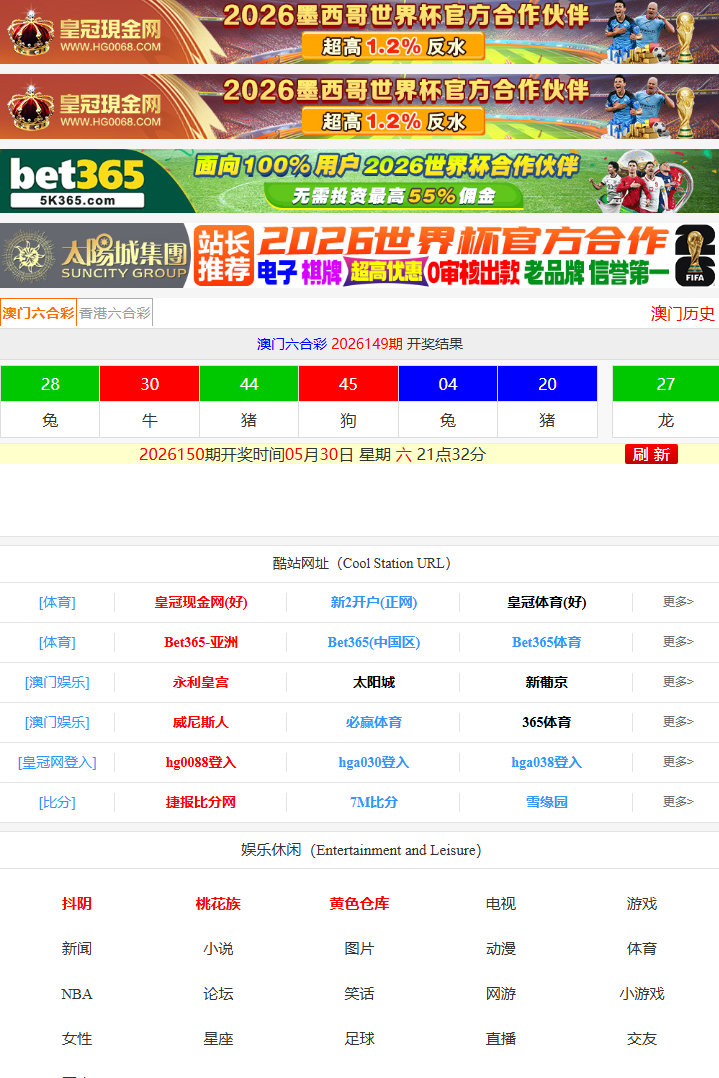Open the 论坛 category link

[218, 993]
